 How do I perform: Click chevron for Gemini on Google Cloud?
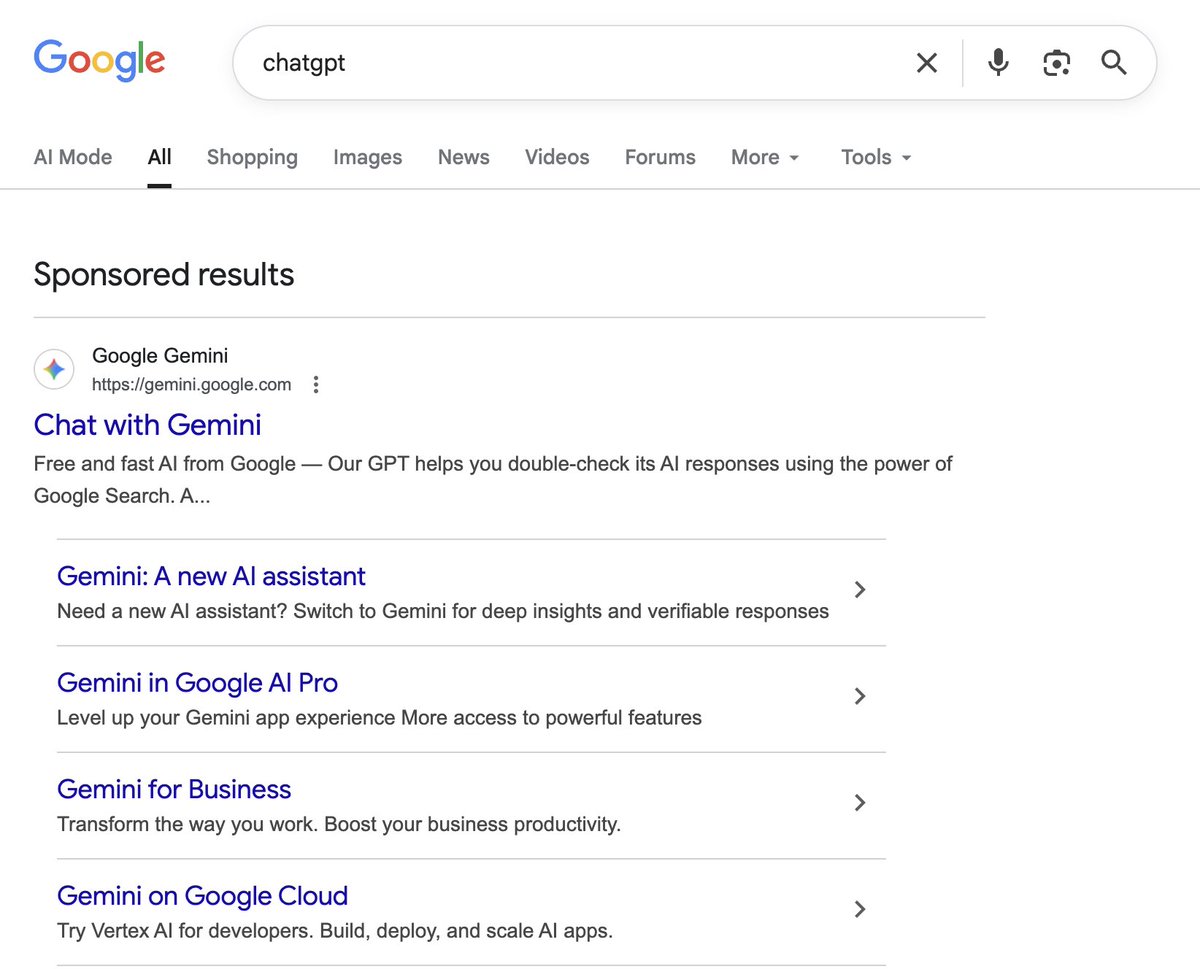tap(859, 909)
